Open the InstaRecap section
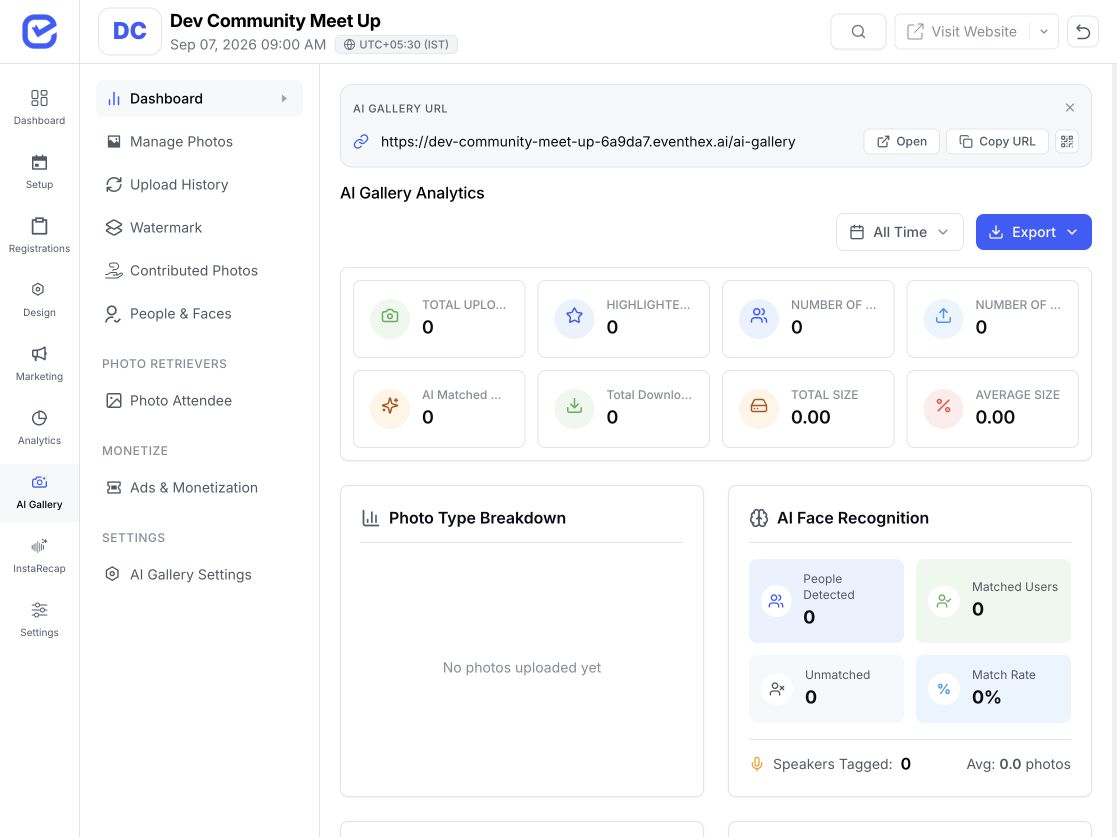Image resolution: width=1117 pixels, height=837 pixels. click(x=39, y=556)
